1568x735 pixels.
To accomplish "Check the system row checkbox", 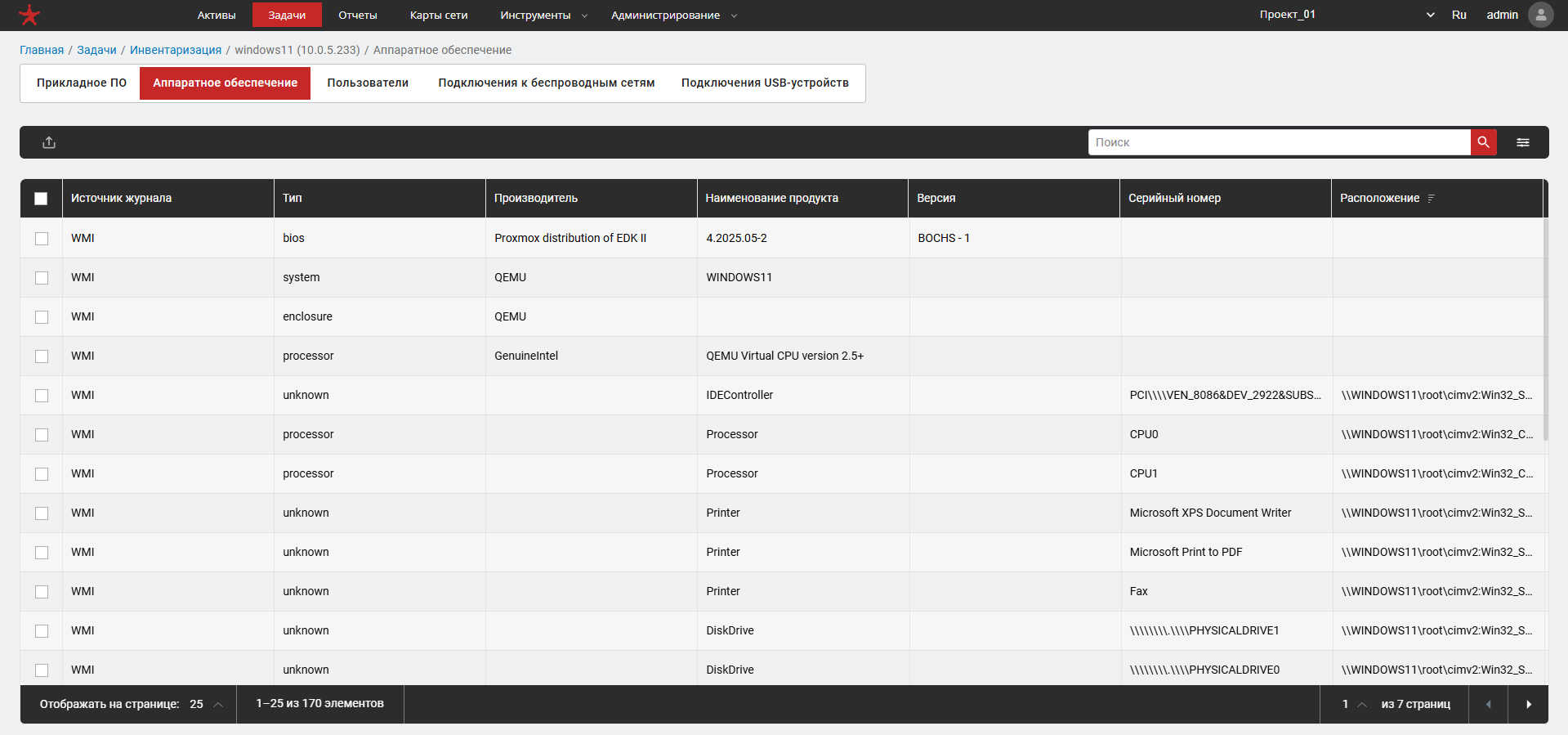I will [x=42, y=278].
